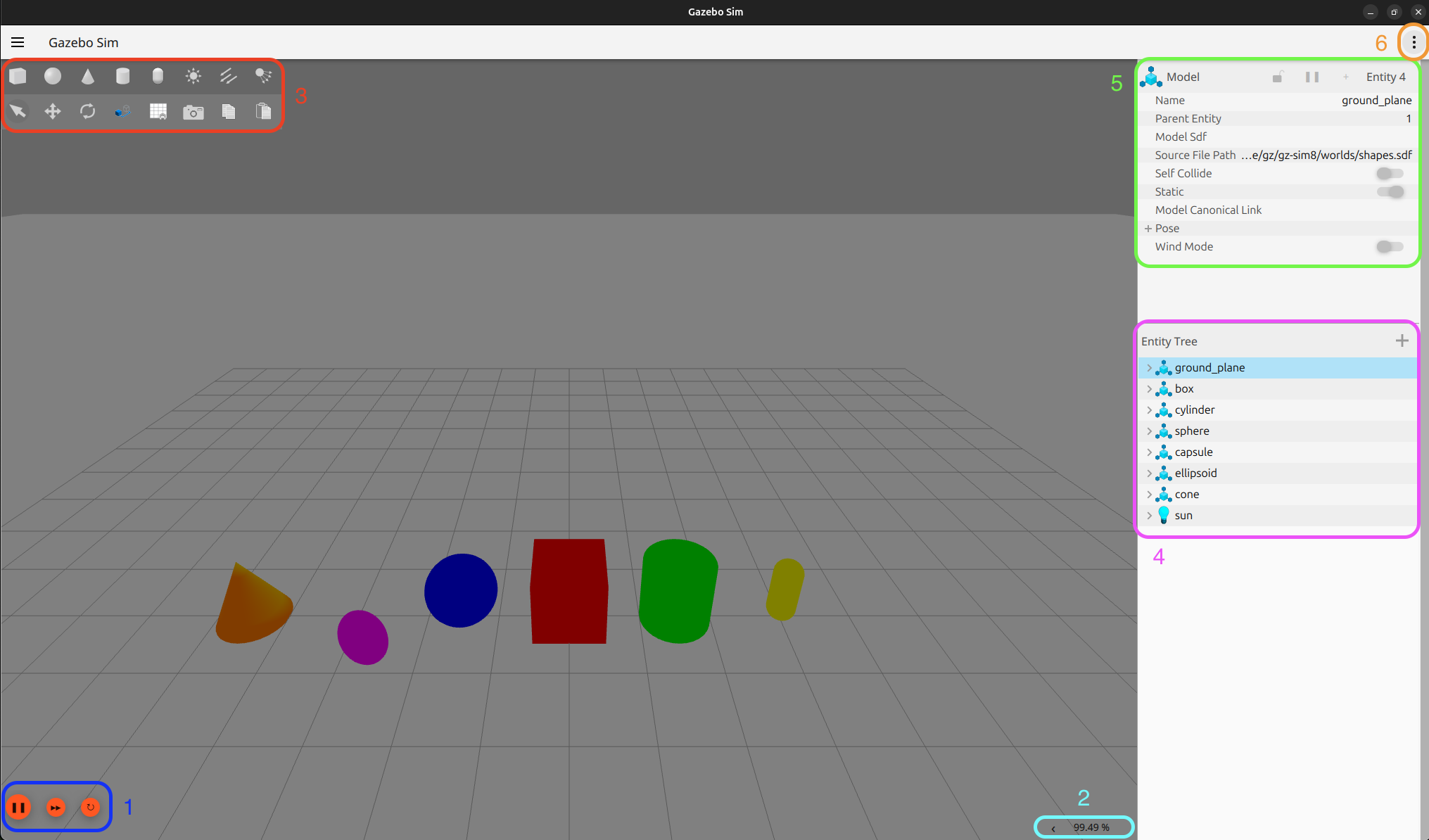Toggle the Wind Mode switch

(x=1390, y=247)
